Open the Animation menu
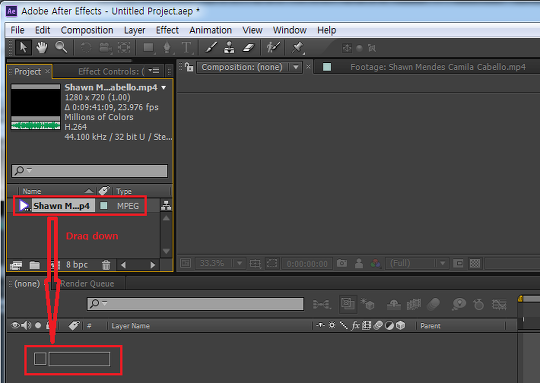Image resolution: width=540 pixels, height=383 pixels. (210, 30)
